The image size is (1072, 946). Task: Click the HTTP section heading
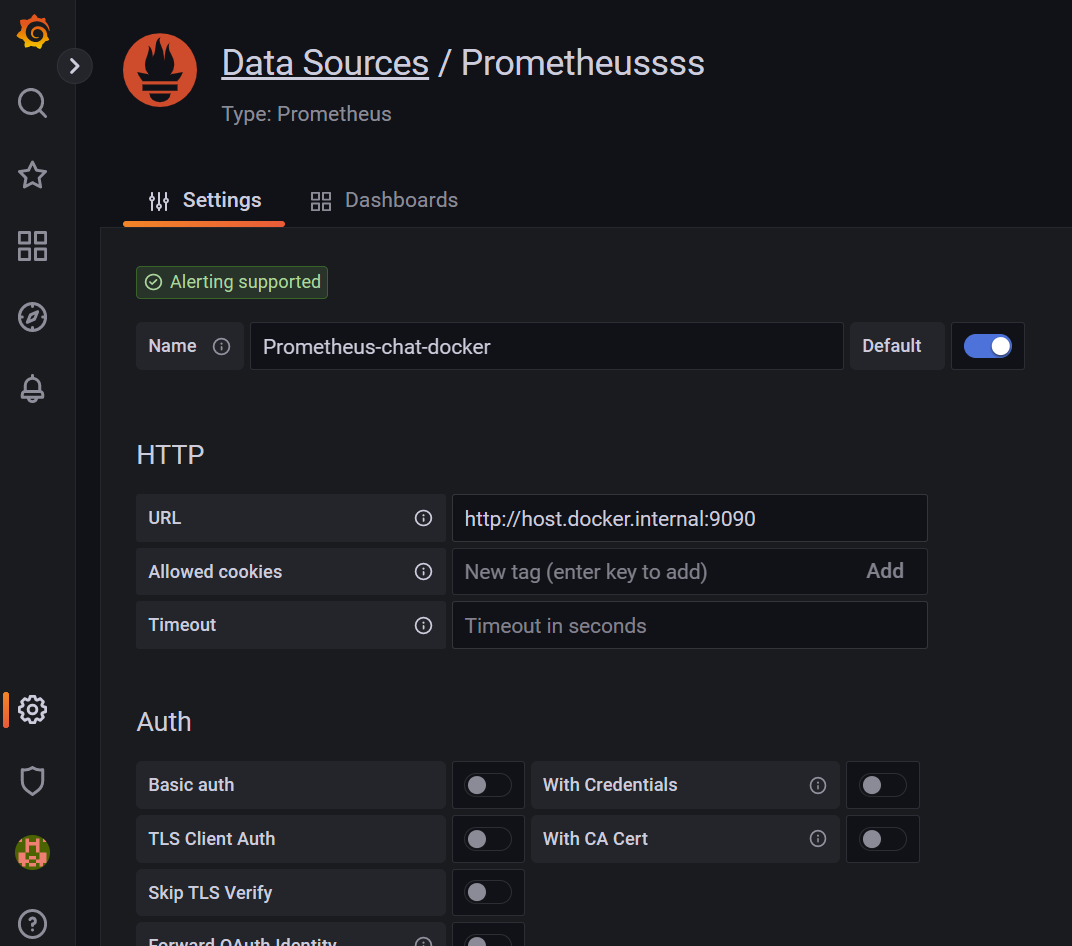coord(170,455)
